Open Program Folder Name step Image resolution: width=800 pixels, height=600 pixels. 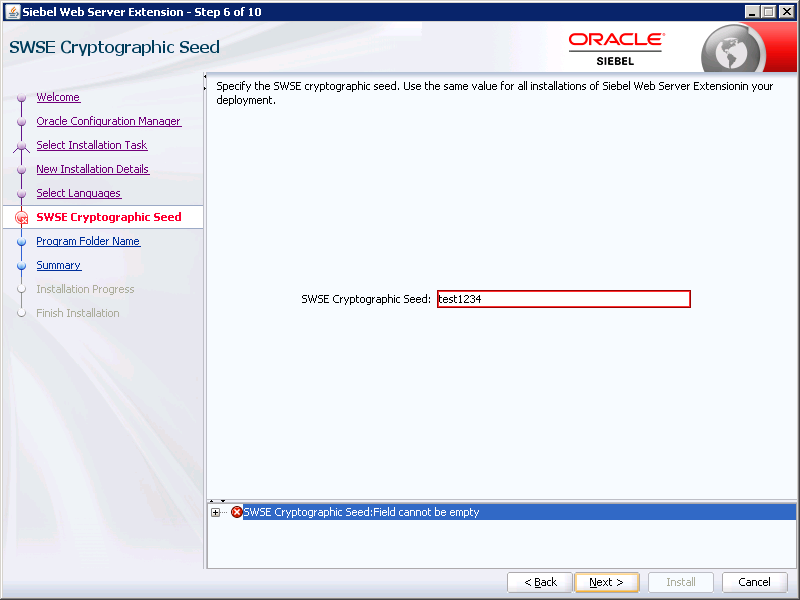click(x=88, y=241)
